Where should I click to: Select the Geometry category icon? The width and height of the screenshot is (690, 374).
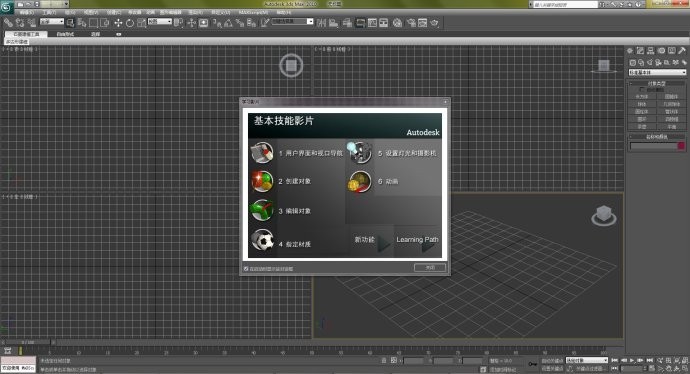tap(632, 62)
